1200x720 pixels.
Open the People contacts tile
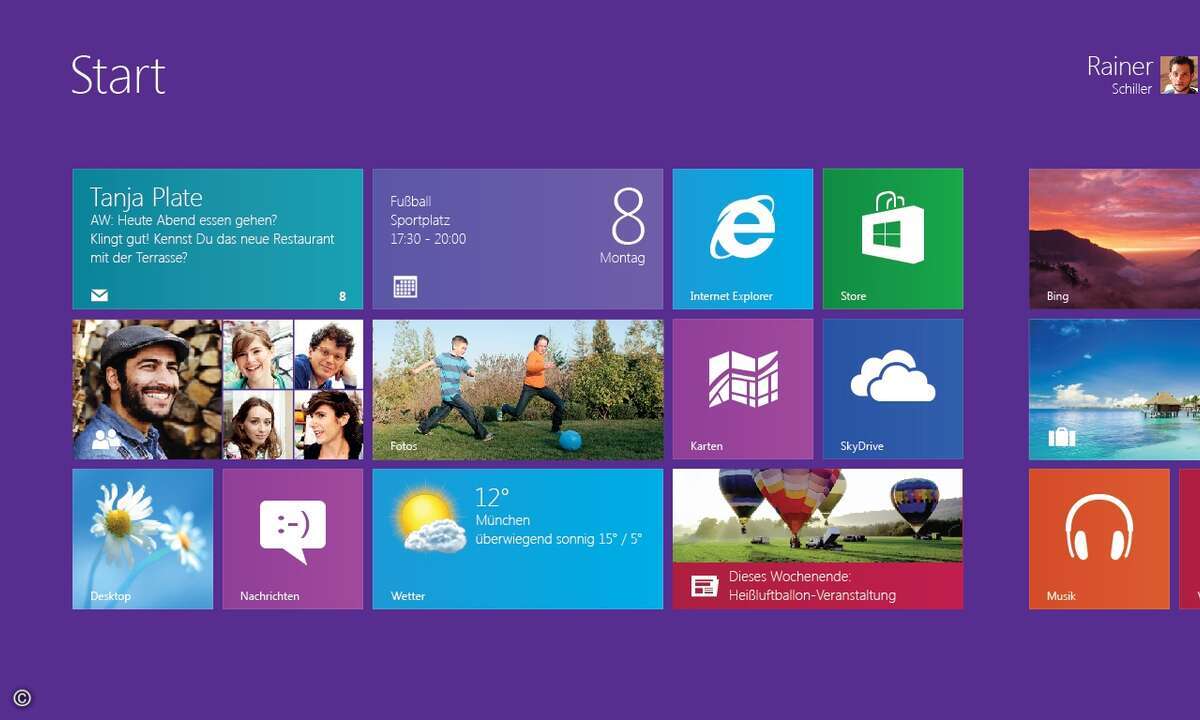pyautogui.click(x=218, y=389)
